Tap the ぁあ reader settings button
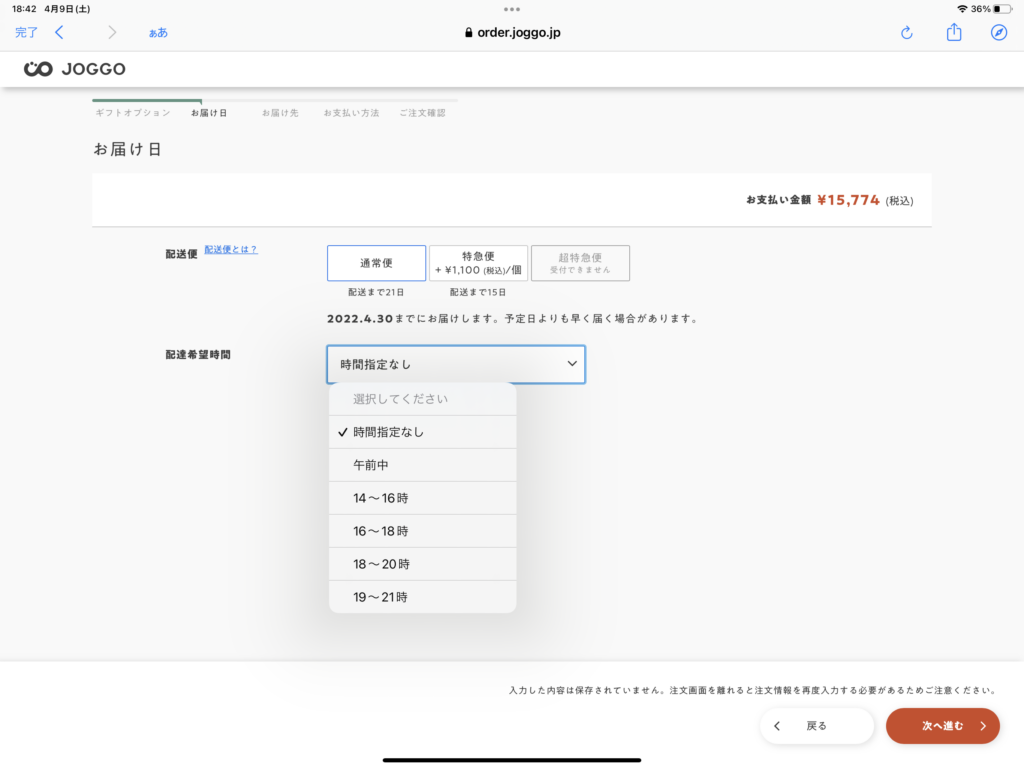This screenshot has height=768, width=1024. click(x=158, y=32)
